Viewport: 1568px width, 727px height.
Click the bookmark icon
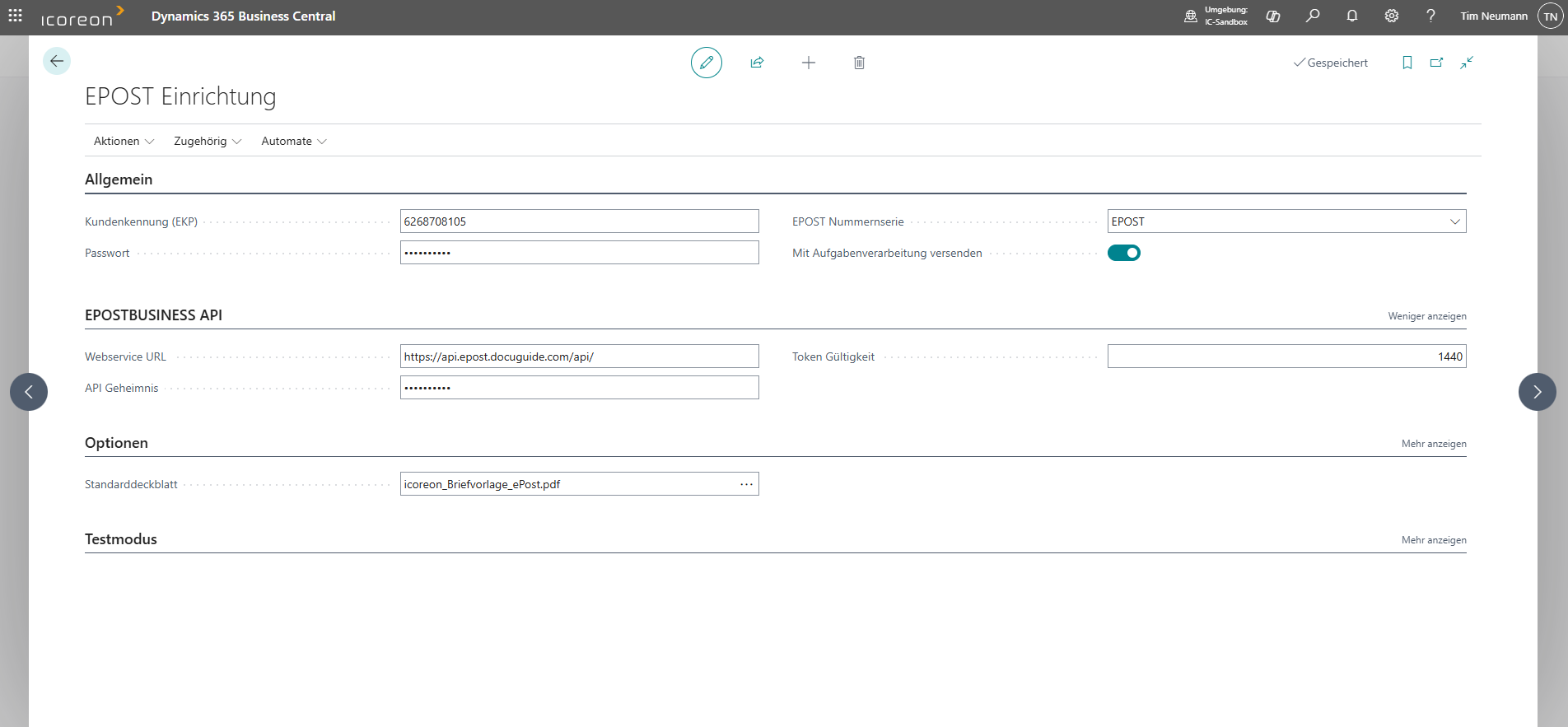pos(1407,63)
